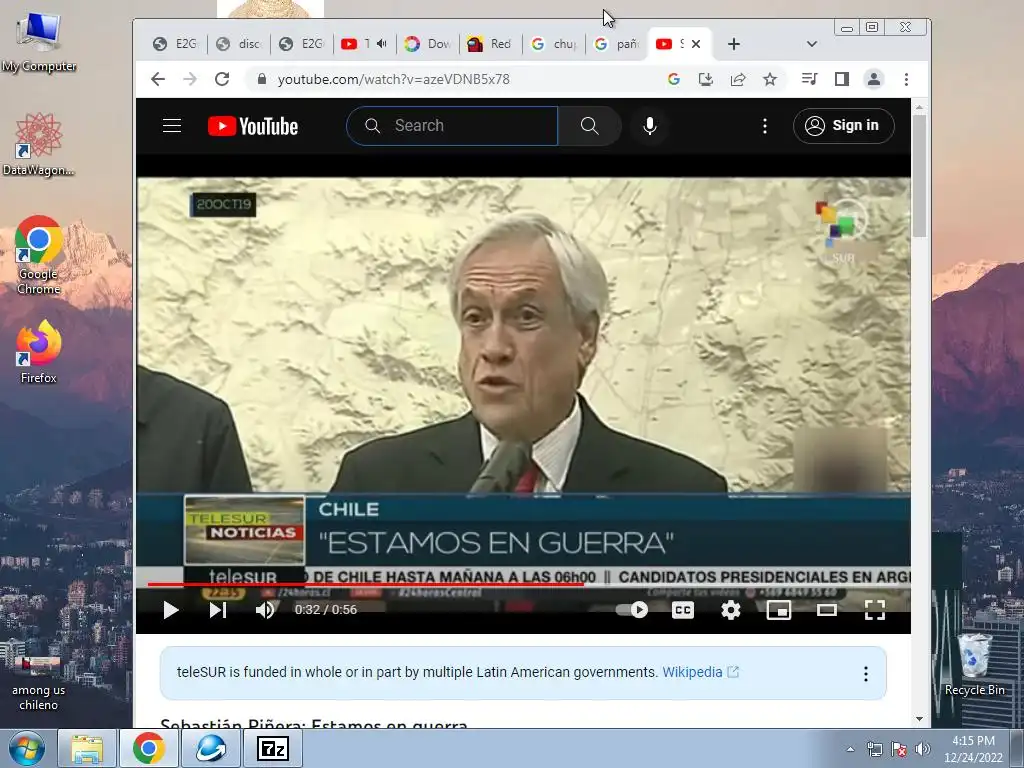Activate miniplayer mode
This screenshot has height=768, width=1024.
(x=778, y=610)
